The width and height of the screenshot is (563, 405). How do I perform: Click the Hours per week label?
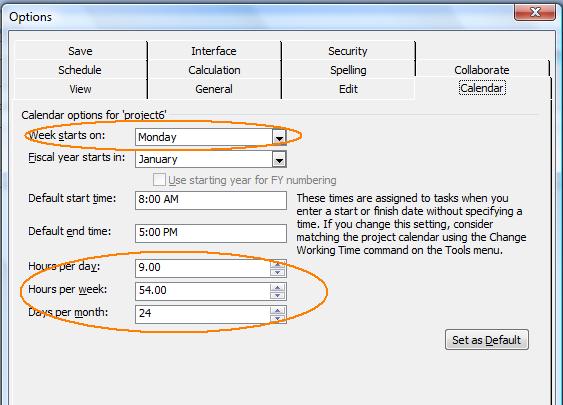pos(68,289)
